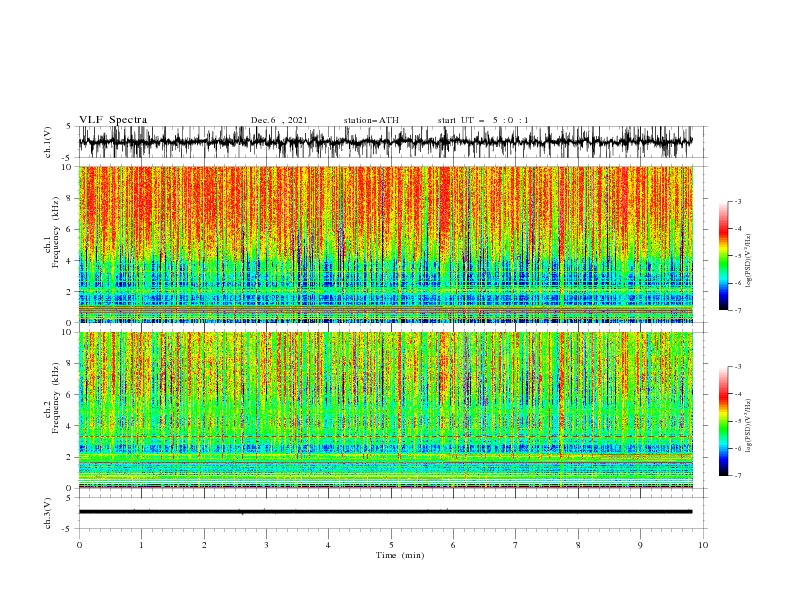Click the "10" tick on ch.2 frequency axis
This screenshot has height=612, width=792.
click(x=68, y=332)
